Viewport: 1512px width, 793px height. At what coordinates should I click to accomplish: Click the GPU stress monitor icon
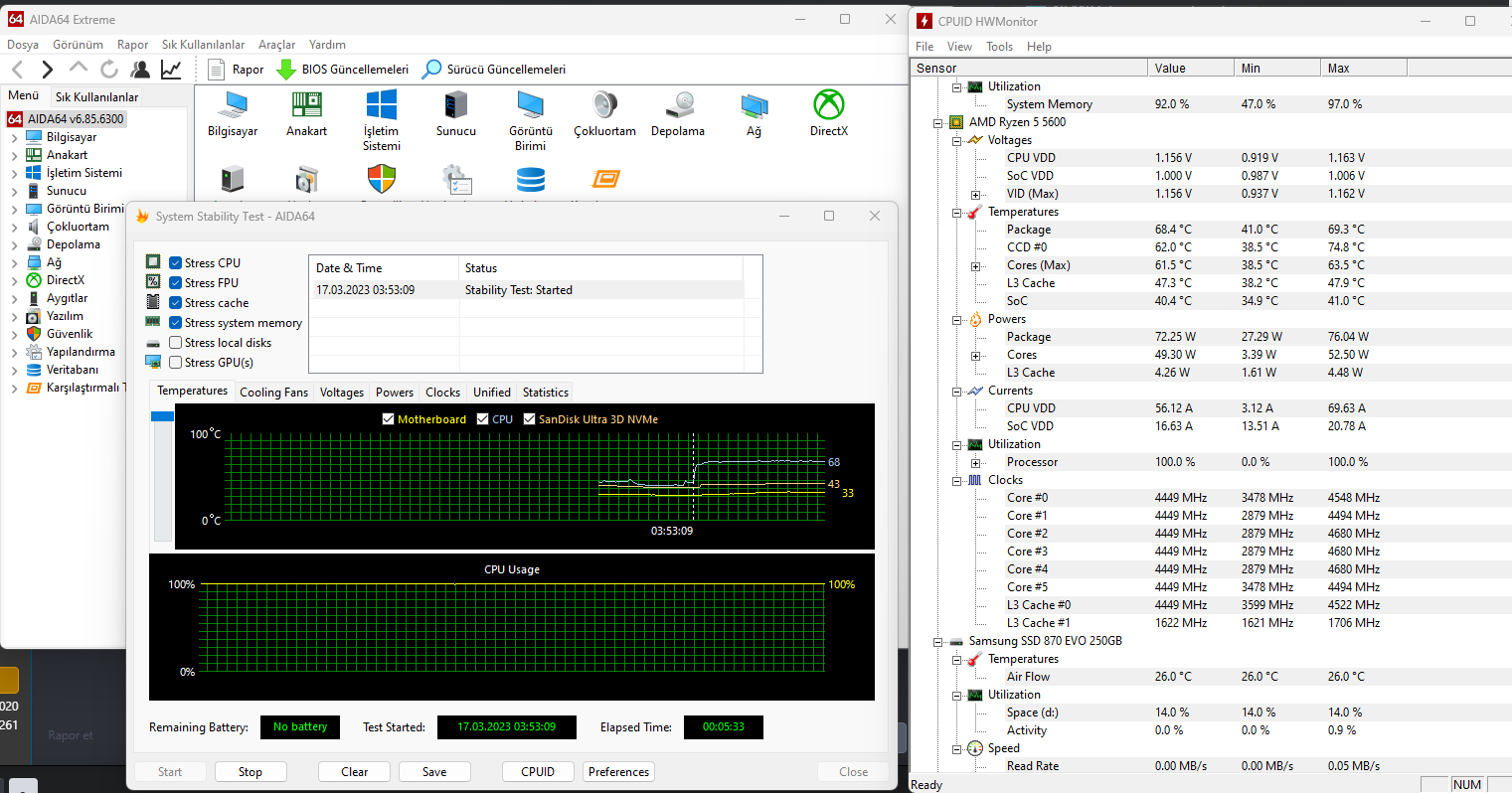(153, 362)
